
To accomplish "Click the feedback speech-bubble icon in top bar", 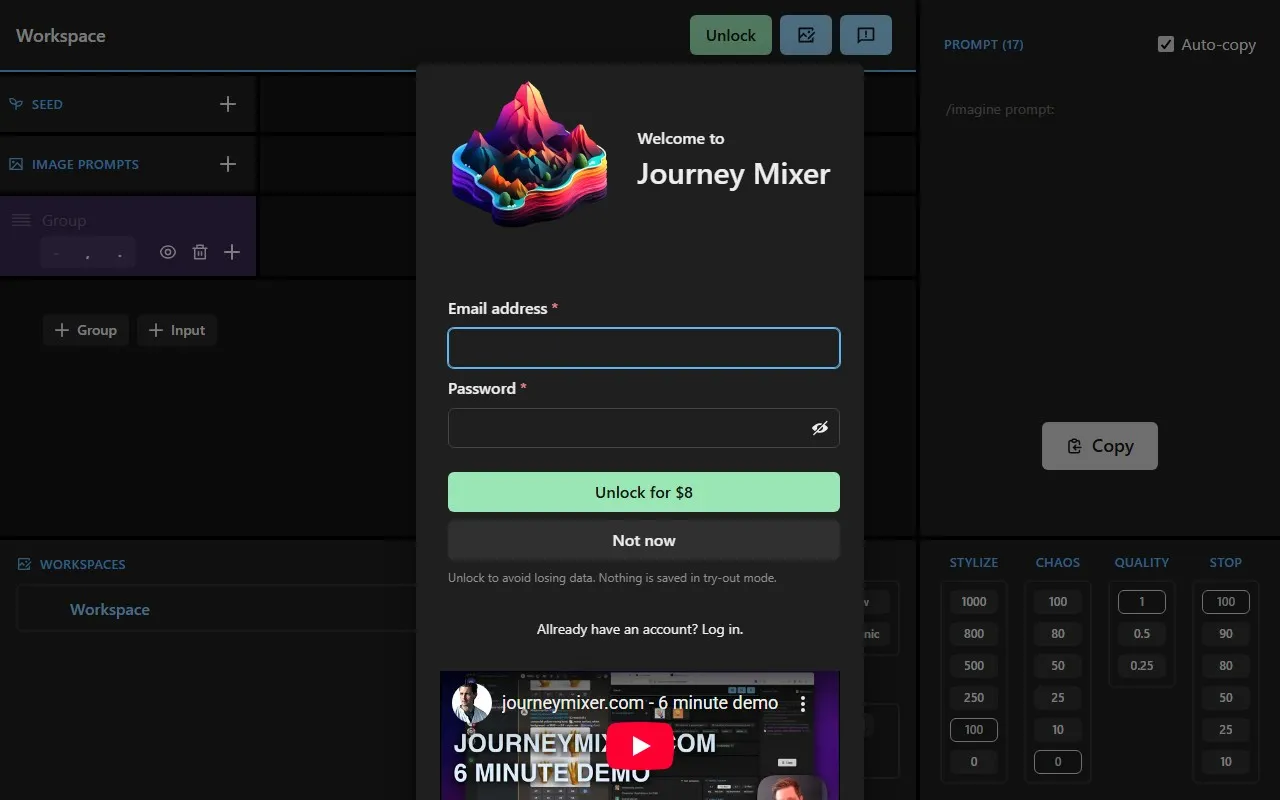I will tap(866, 35).
